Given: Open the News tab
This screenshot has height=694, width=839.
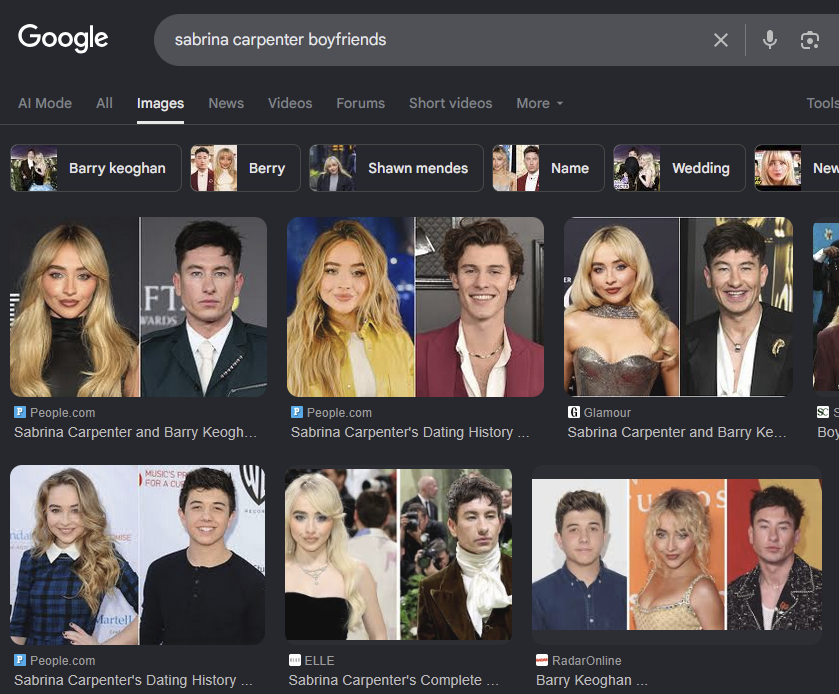Looking at the screenshot, I should pyautogui.click(x=226, y=103).
